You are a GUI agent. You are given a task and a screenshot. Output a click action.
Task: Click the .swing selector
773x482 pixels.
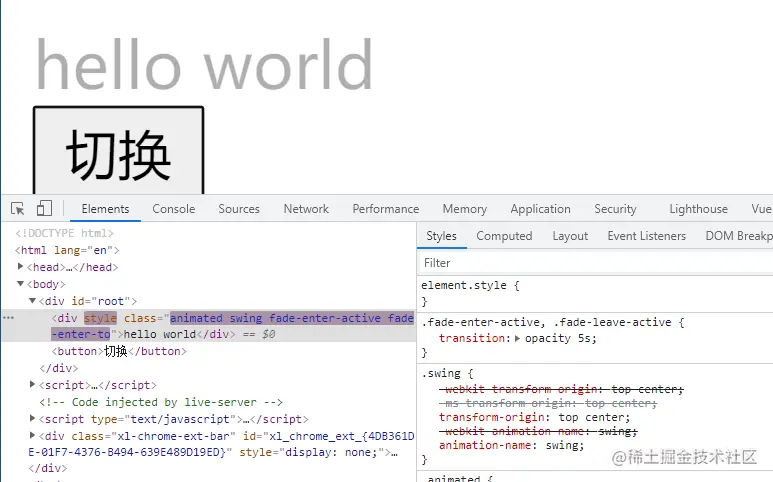[x=441, y=374]
